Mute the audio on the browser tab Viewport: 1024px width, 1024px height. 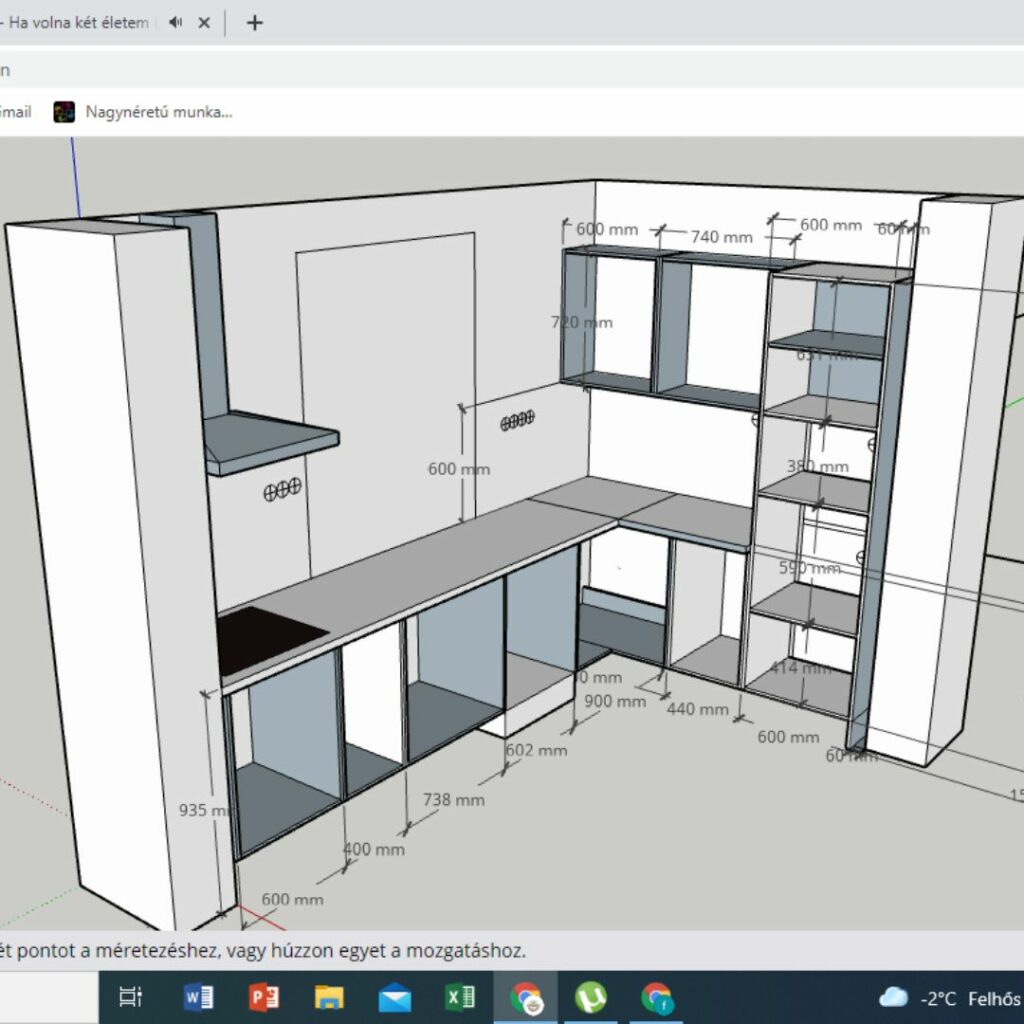[175, 22]
